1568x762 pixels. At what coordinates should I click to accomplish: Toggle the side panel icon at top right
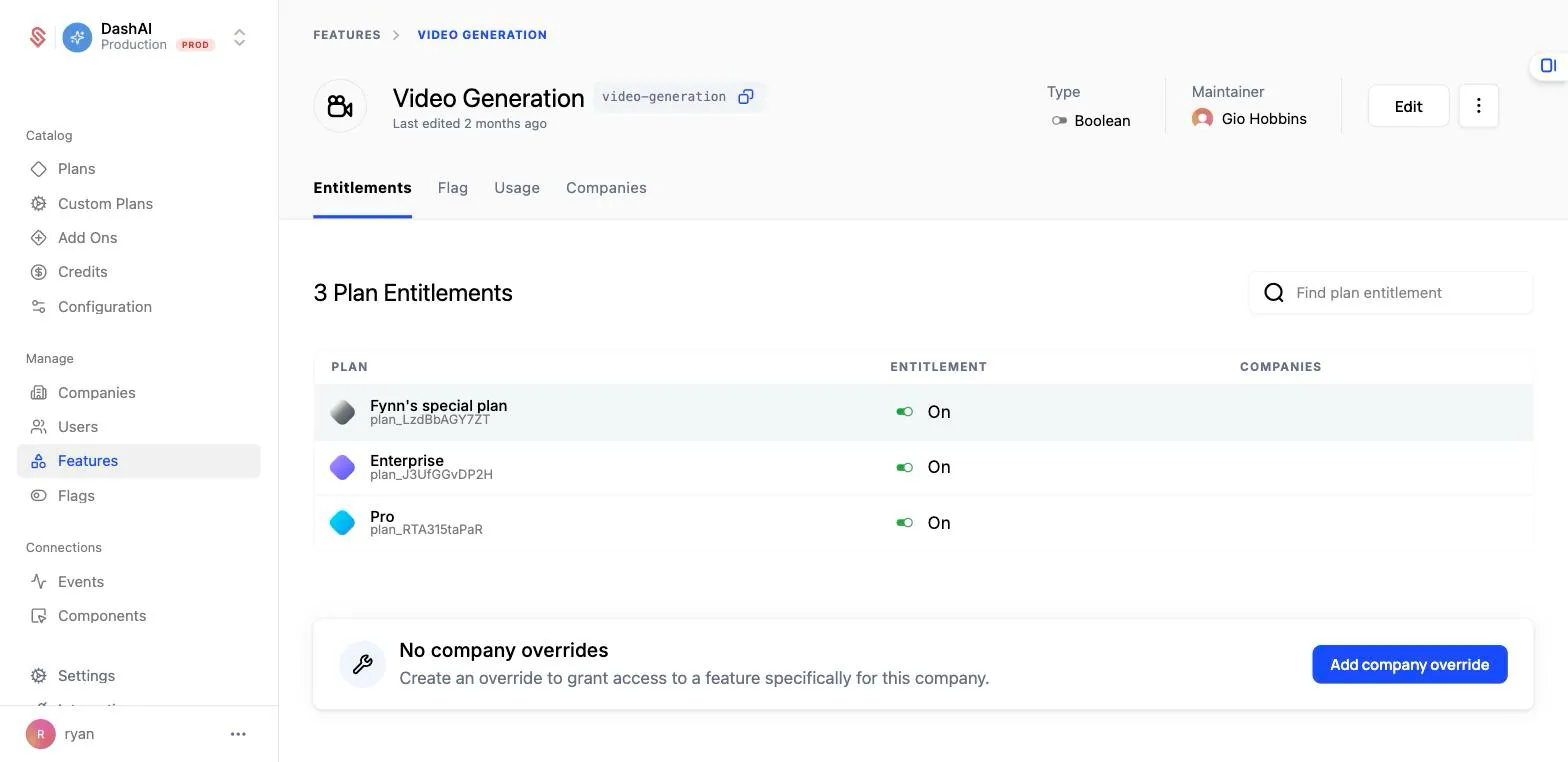click(x=1548, y=66)
